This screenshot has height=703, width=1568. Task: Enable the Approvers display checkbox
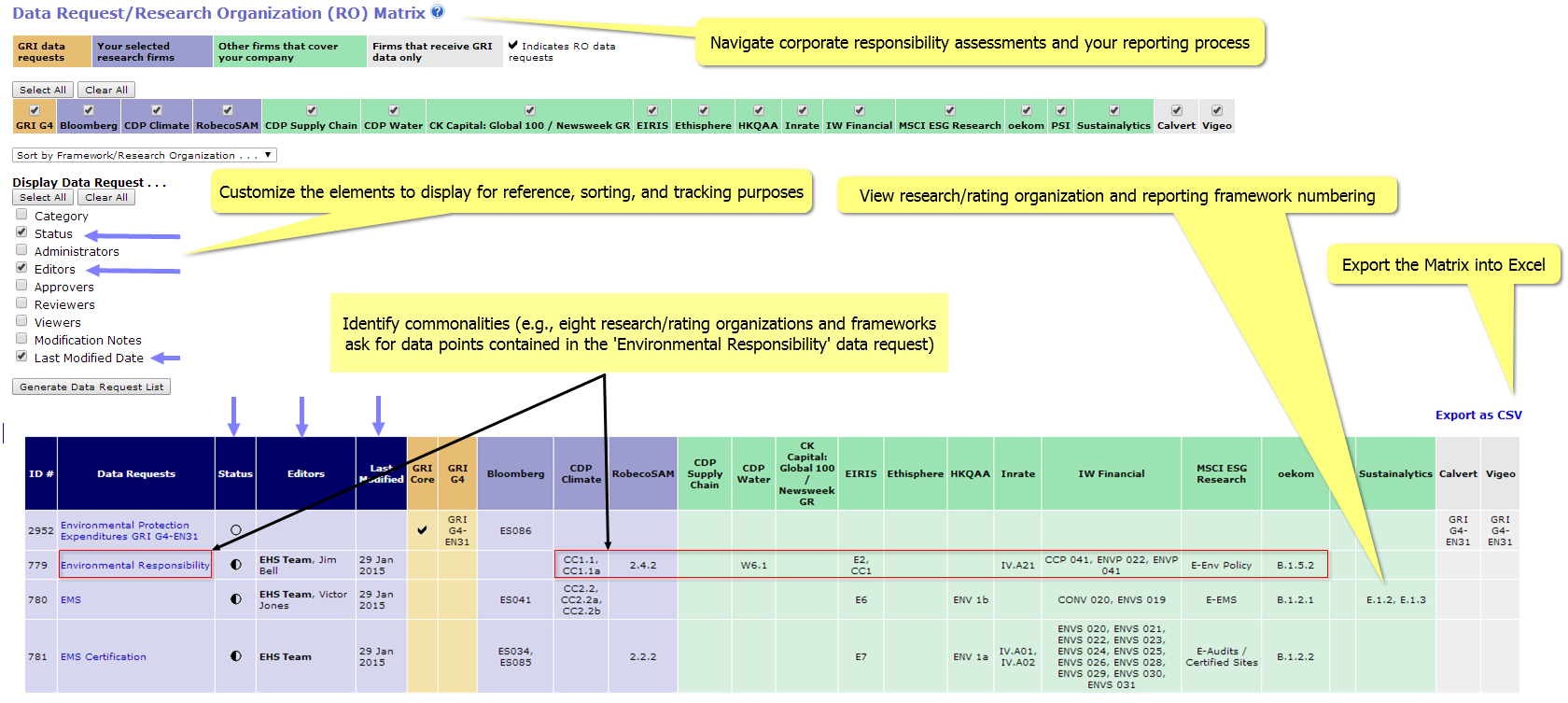click(21, 286)
